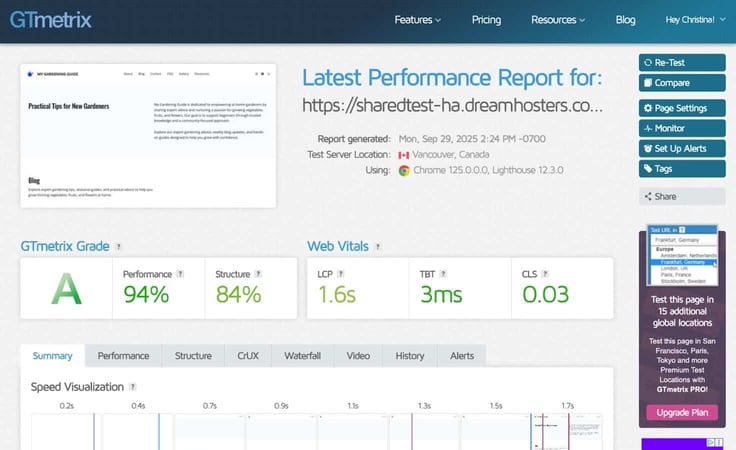Click the Structure score help icon
The image size is (736, 450).
tap(258, 274)
